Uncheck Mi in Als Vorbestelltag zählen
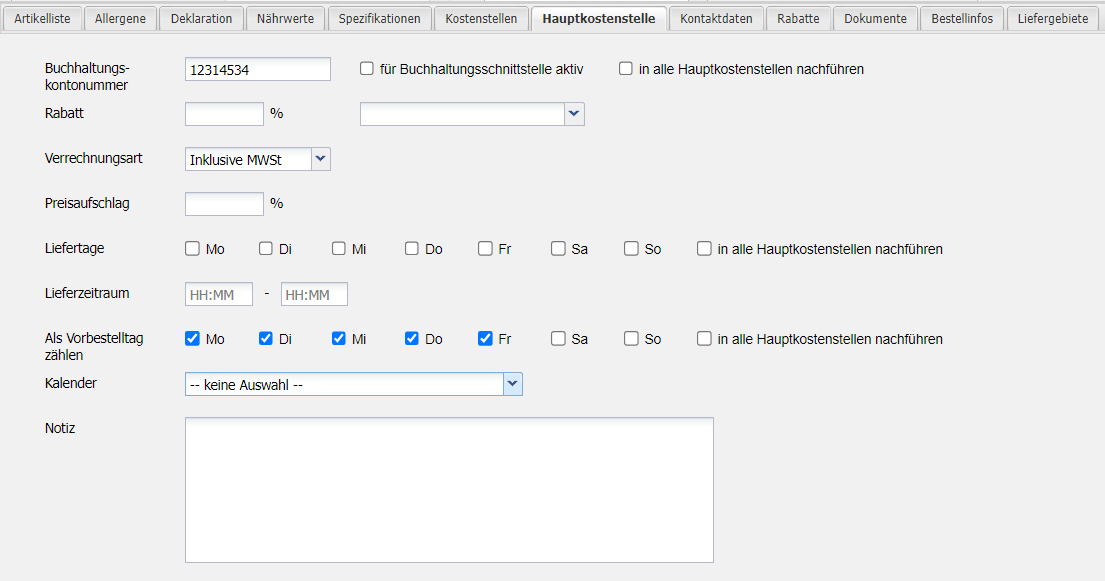Image resolution: width=1105 pixels, height=581 pixels. 340,339
